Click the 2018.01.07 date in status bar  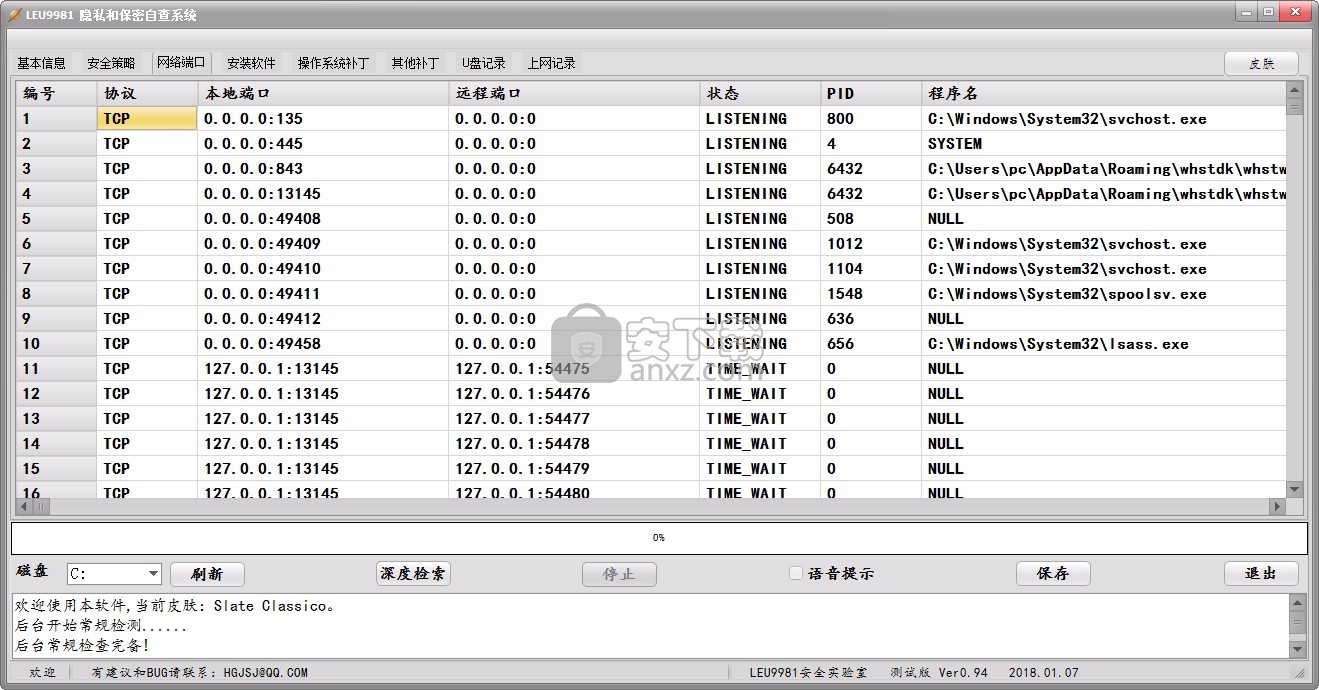[x=1043, y=673]
